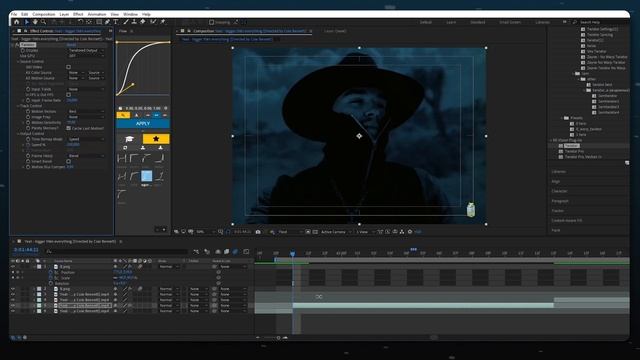Click the yellow curve mode button in Flow
The width and height of the screenshot is (640, 360).
[123, 116]
